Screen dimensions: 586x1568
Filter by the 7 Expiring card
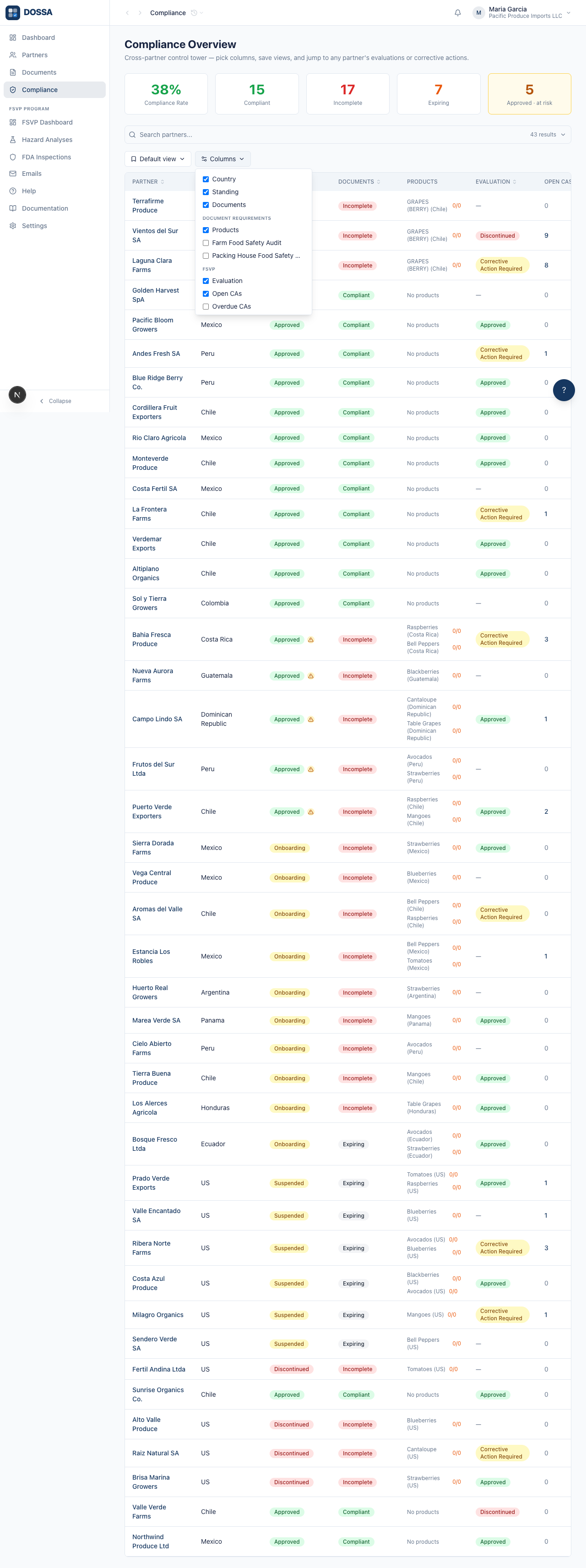[438, 94]
